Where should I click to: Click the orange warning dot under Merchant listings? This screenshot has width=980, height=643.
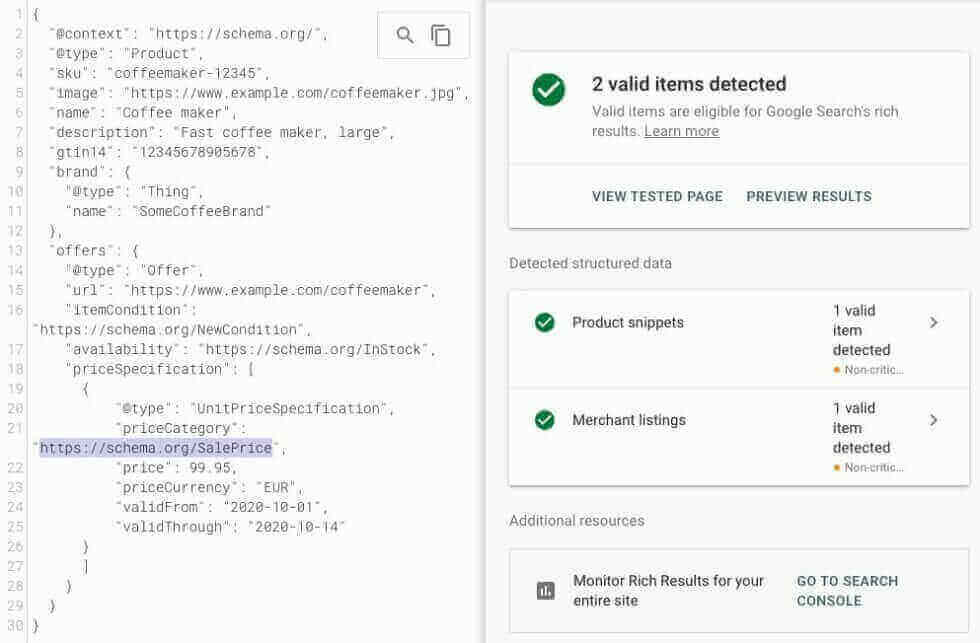837,467
